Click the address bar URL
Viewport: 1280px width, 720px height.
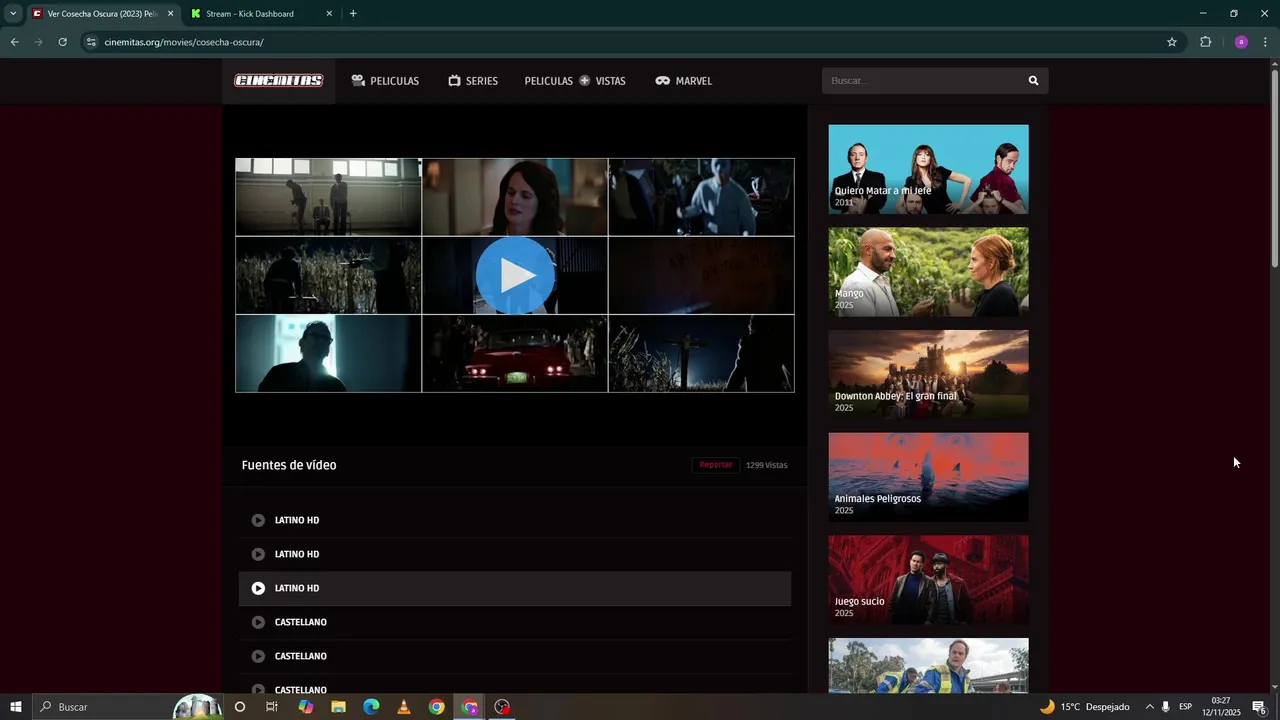click(184, 42)
